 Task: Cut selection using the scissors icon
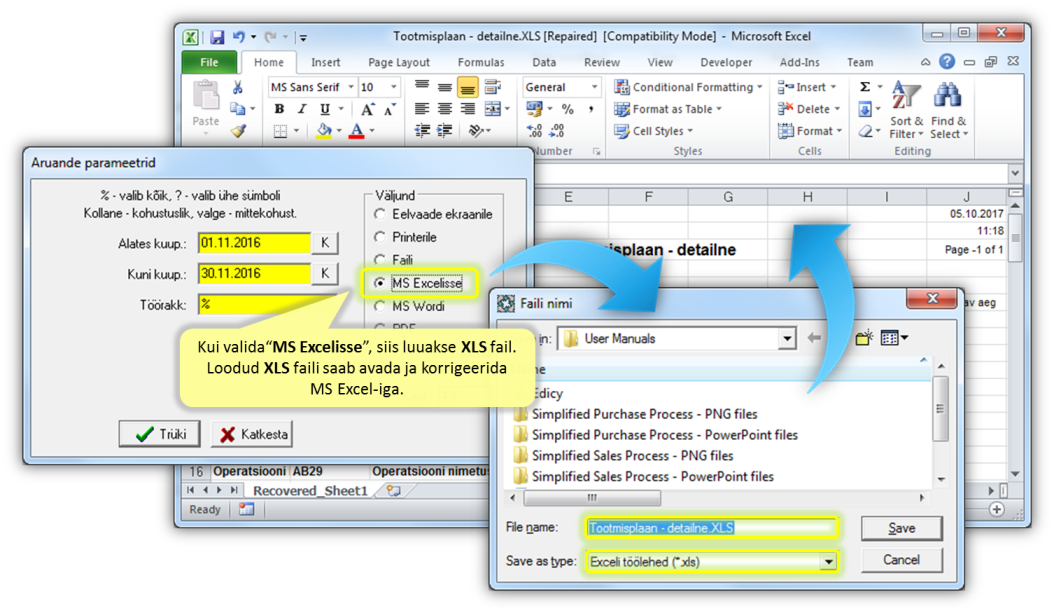coord(237,87)
